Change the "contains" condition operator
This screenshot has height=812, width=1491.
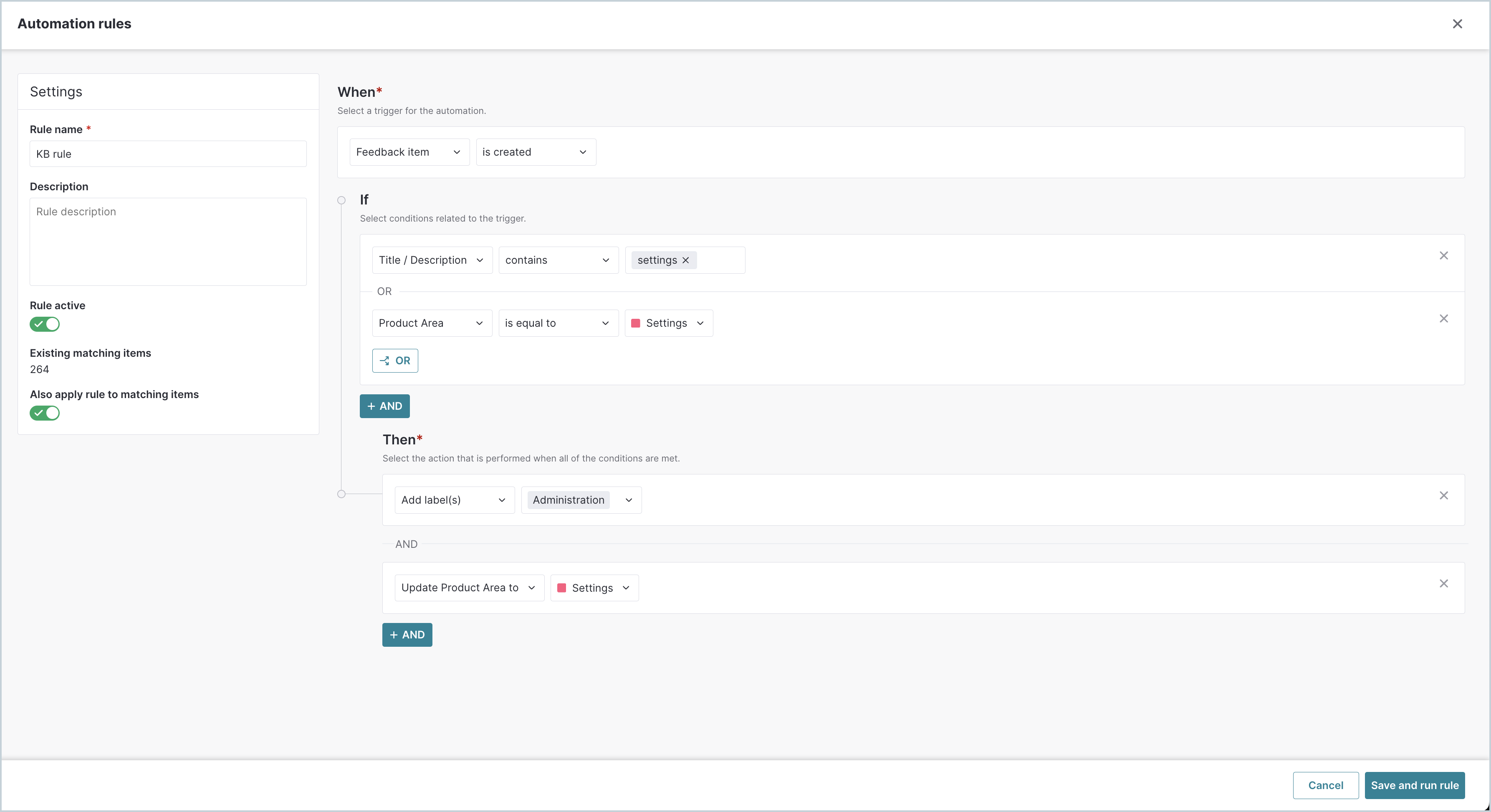[557, 260]
